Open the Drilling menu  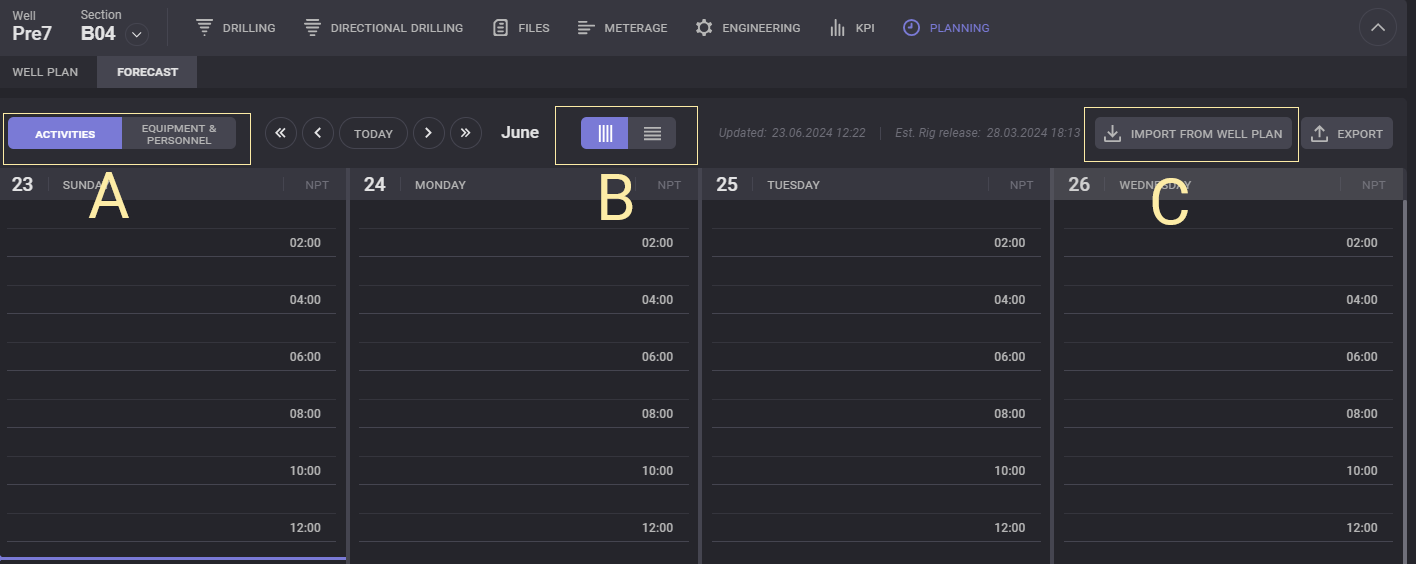coord(235,28)
